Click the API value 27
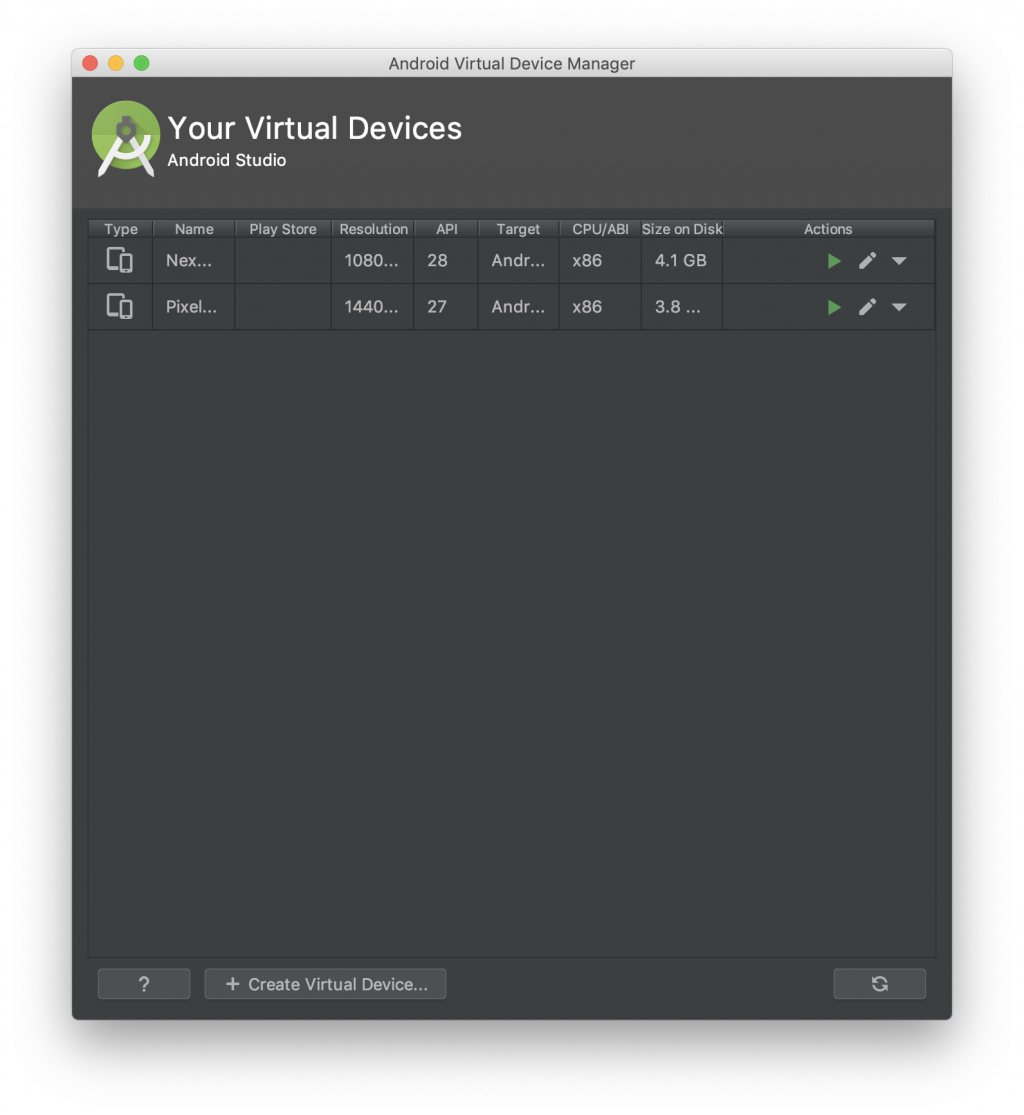This screenshot has height=1115, width=1024. click(437, 306)
